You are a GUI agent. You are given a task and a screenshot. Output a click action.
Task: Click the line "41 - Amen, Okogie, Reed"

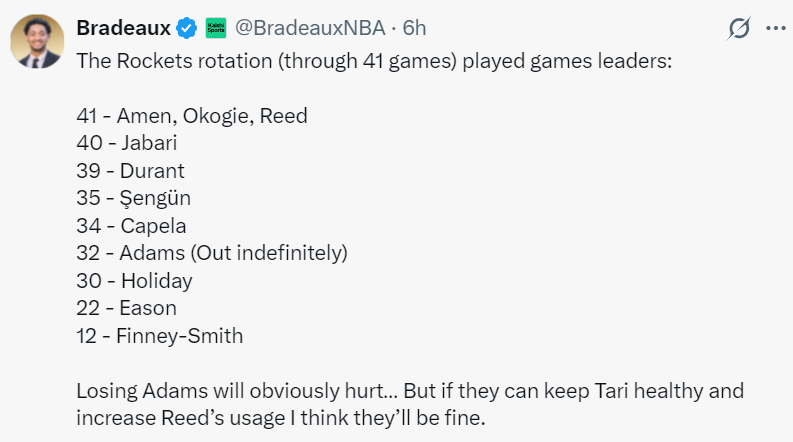[x=192, y=116]
